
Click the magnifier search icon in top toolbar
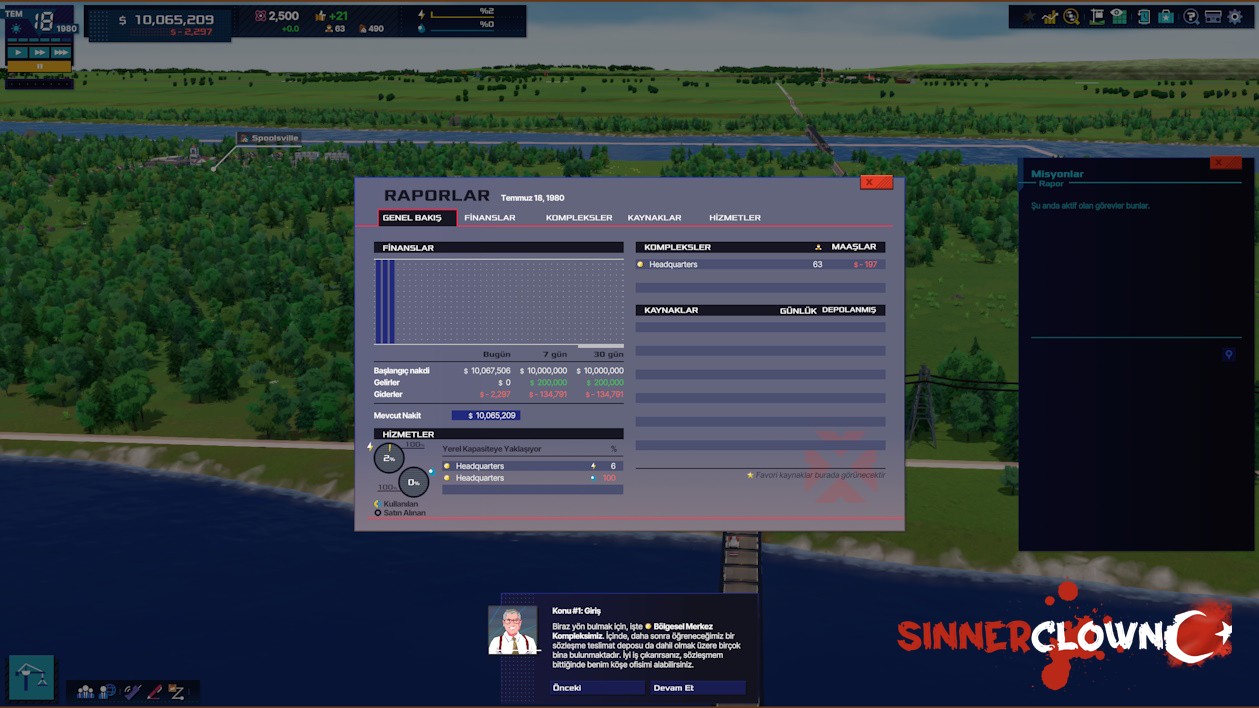point(1072,17)
